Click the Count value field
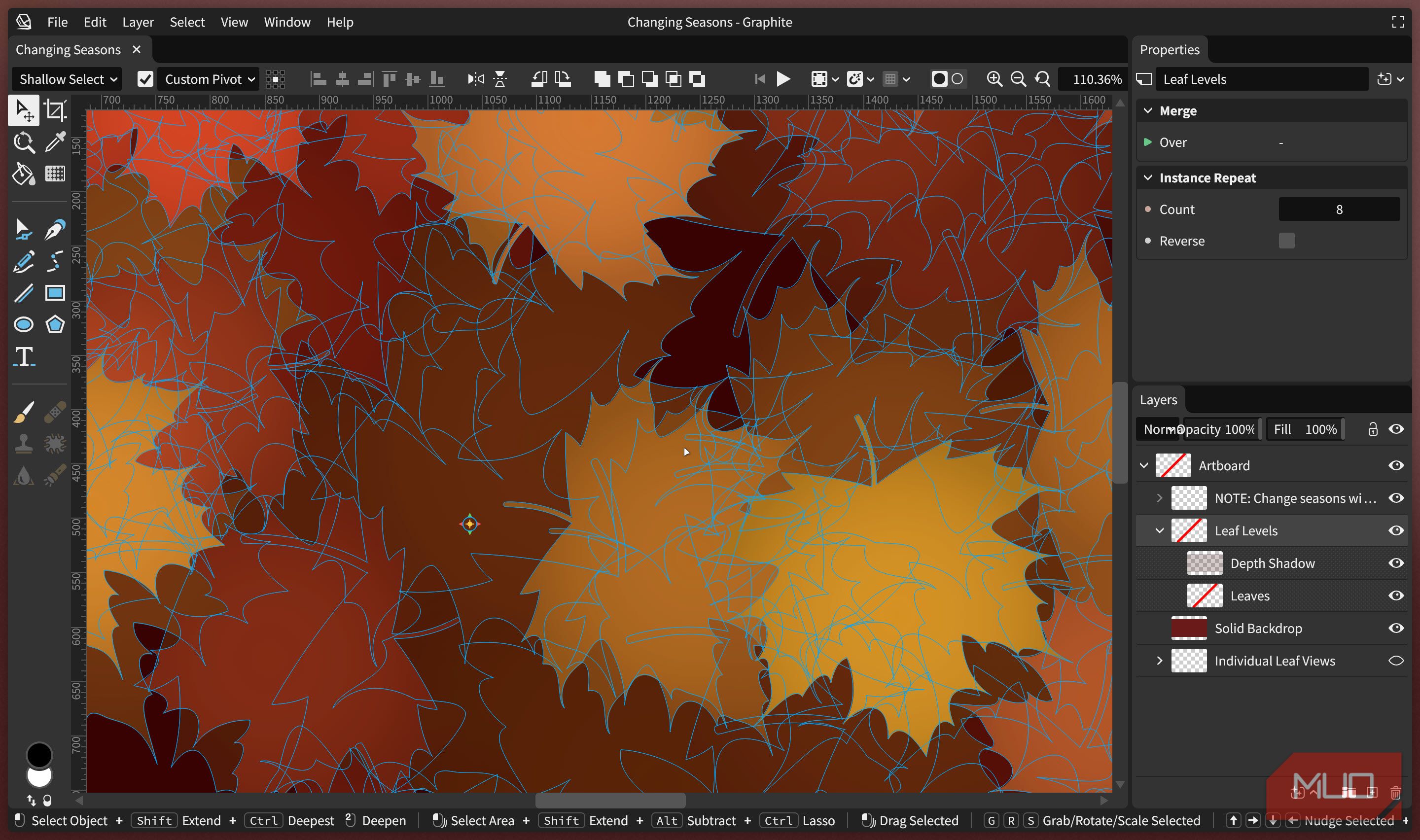Viewport: 1420px width, 840px height. coord(1339,210)
